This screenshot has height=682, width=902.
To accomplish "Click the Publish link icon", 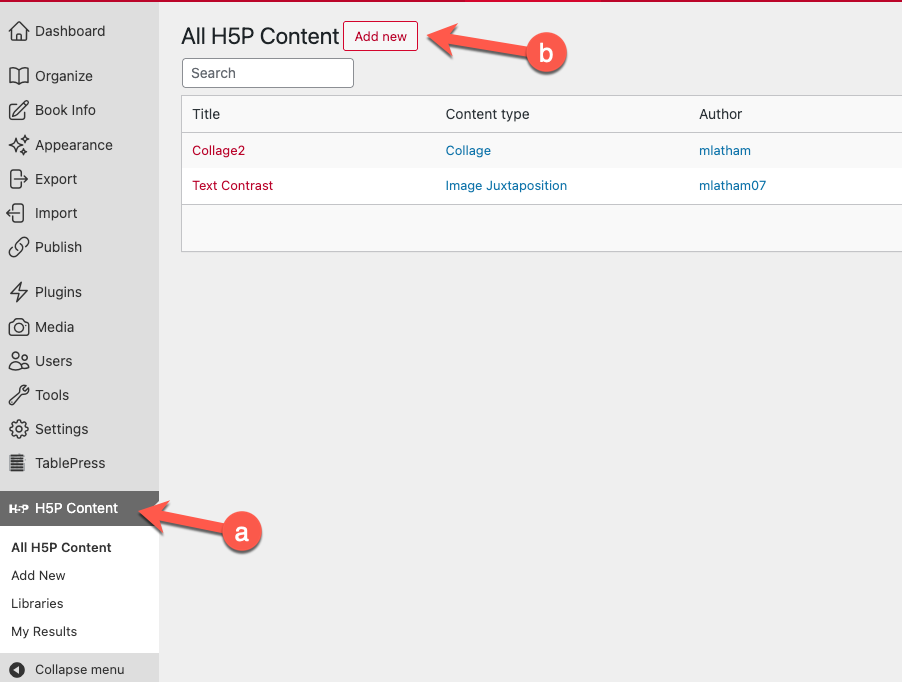I will [18, 247].
